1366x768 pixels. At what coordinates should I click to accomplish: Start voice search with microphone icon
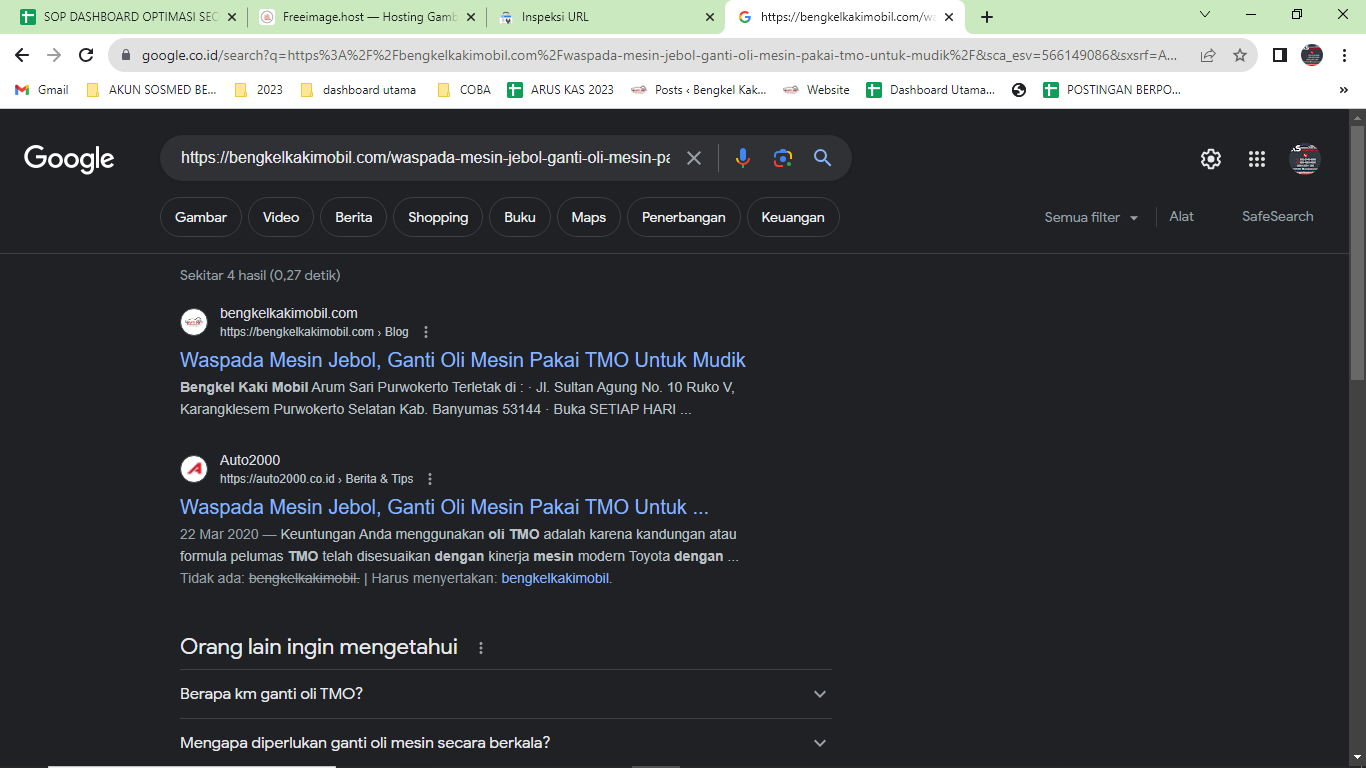(742, 158)
